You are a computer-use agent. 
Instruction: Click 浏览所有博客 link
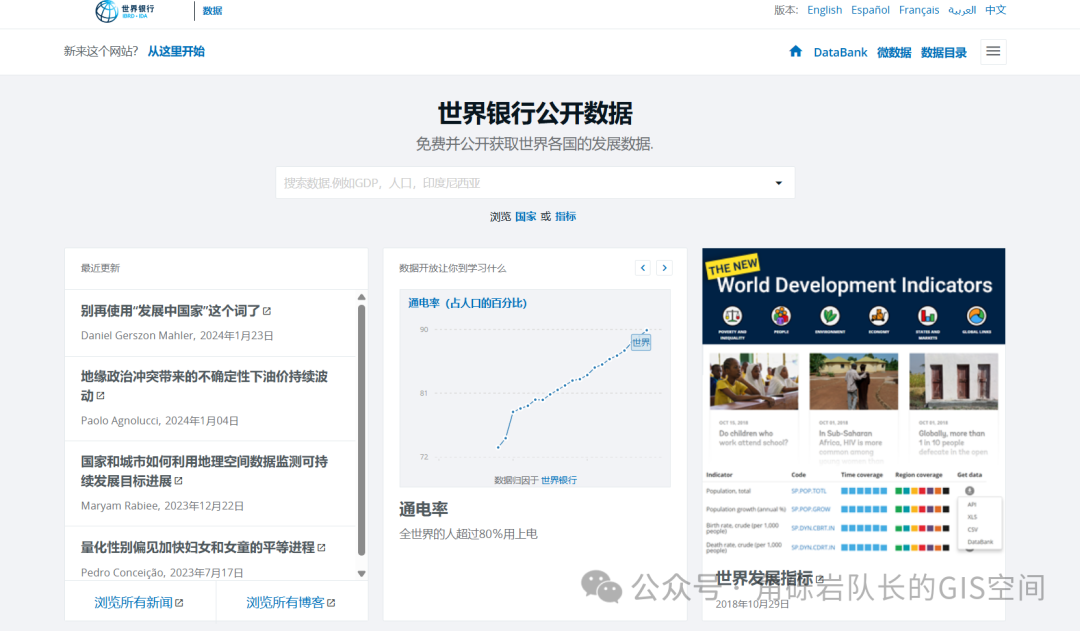[285, 603]
